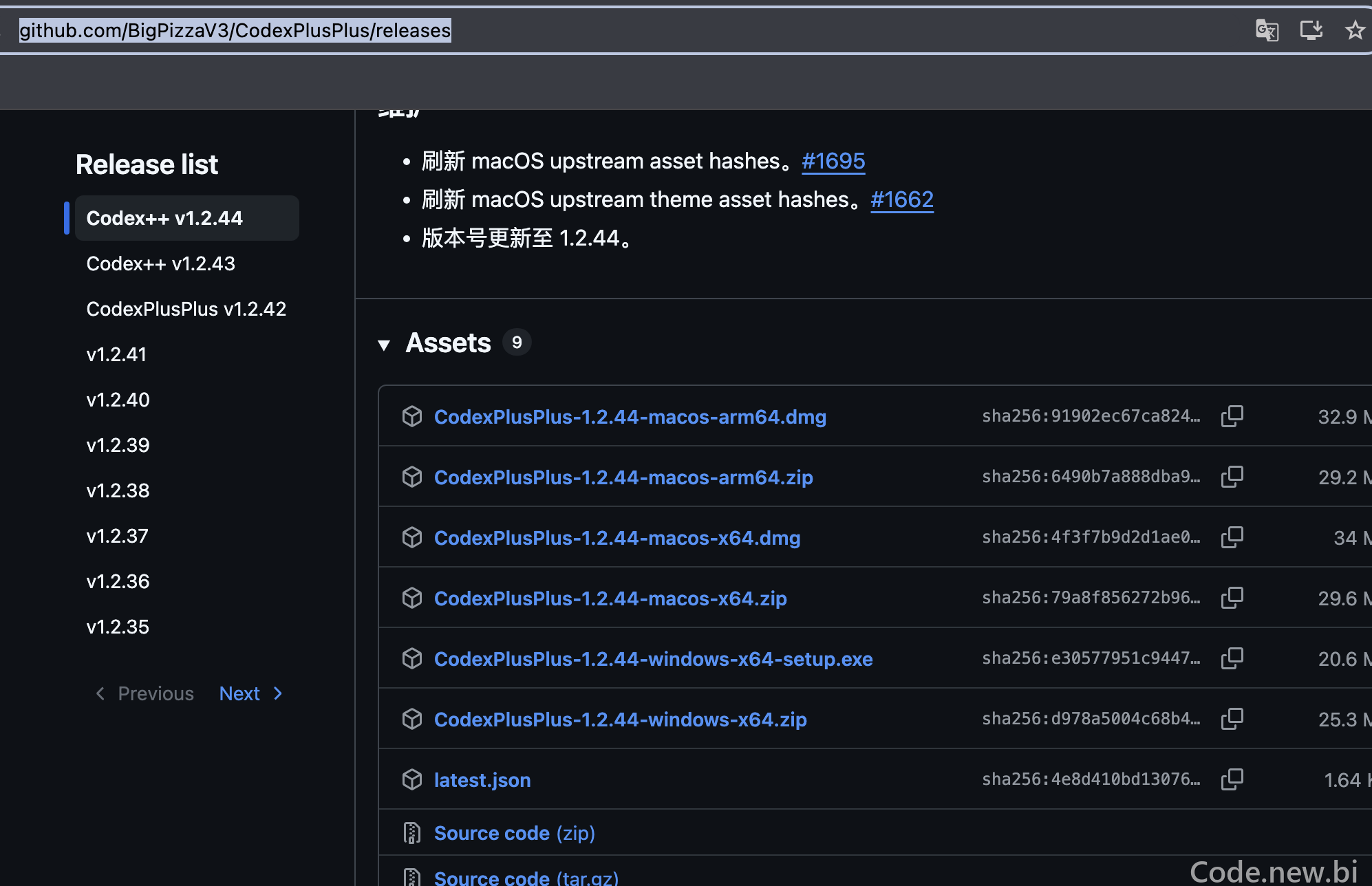Click package icon beside macos-x64.dmg

412,537
